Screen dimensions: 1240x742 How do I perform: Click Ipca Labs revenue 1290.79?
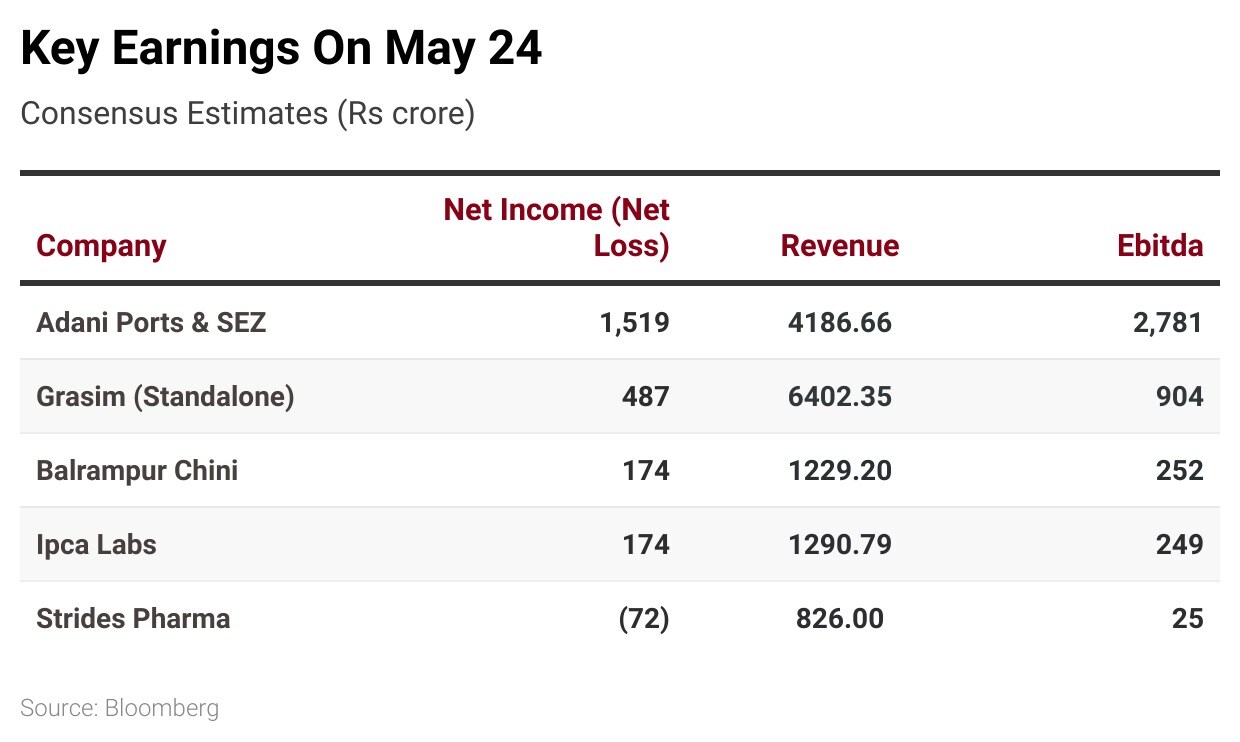coord(839,545)
